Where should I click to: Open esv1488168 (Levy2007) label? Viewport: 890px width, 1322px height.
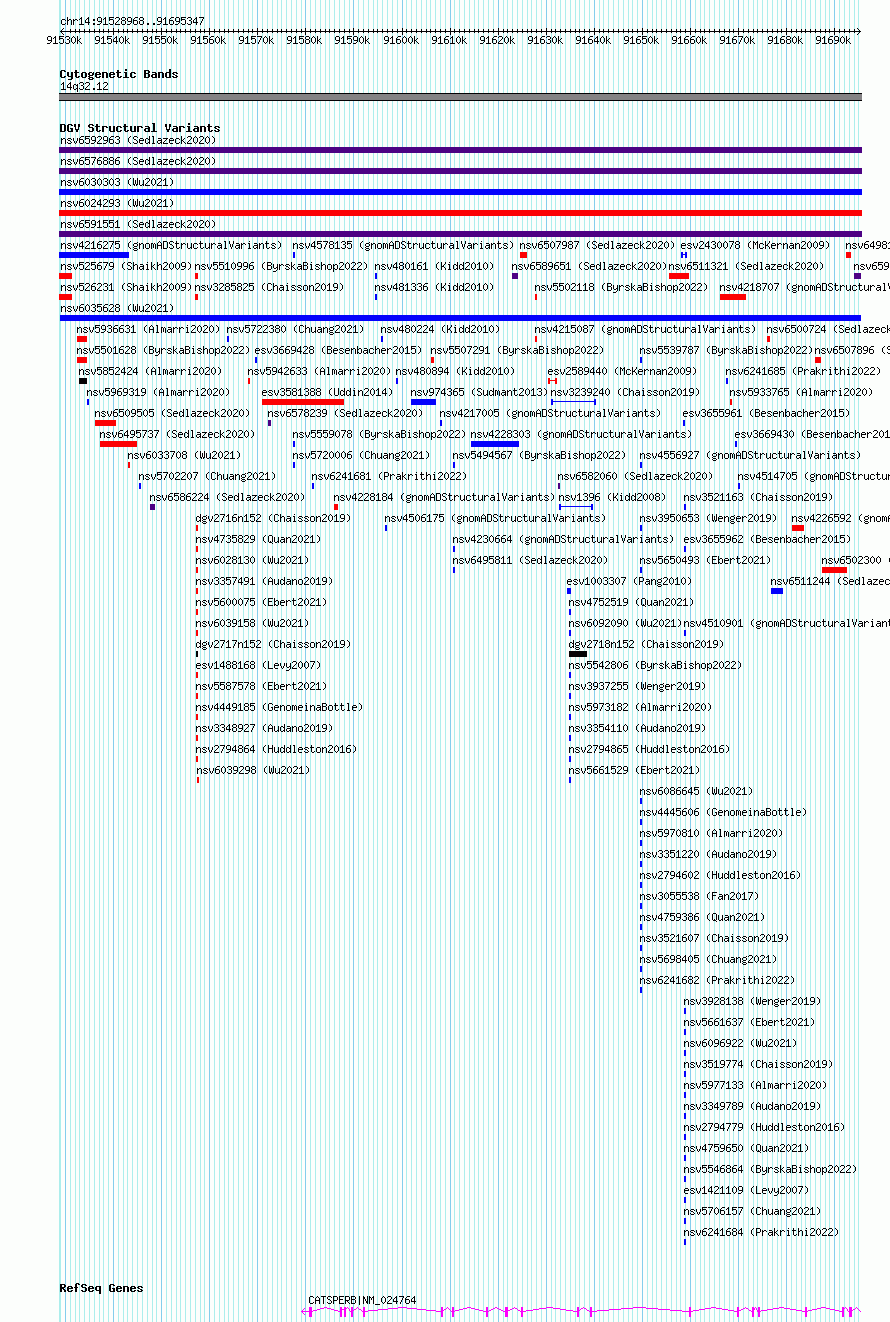[x=258, y=665]
